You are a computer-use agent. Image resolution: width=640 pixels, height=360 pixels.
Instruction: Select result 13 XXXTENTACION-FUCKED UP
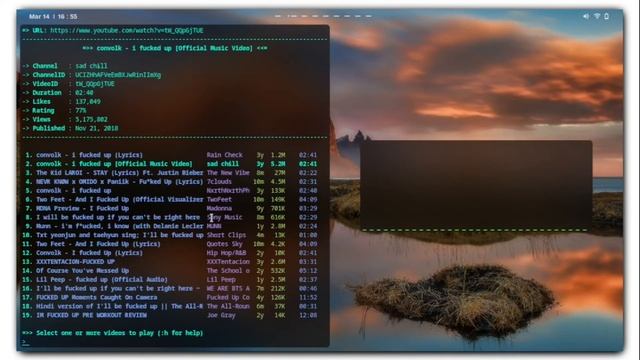75,262
